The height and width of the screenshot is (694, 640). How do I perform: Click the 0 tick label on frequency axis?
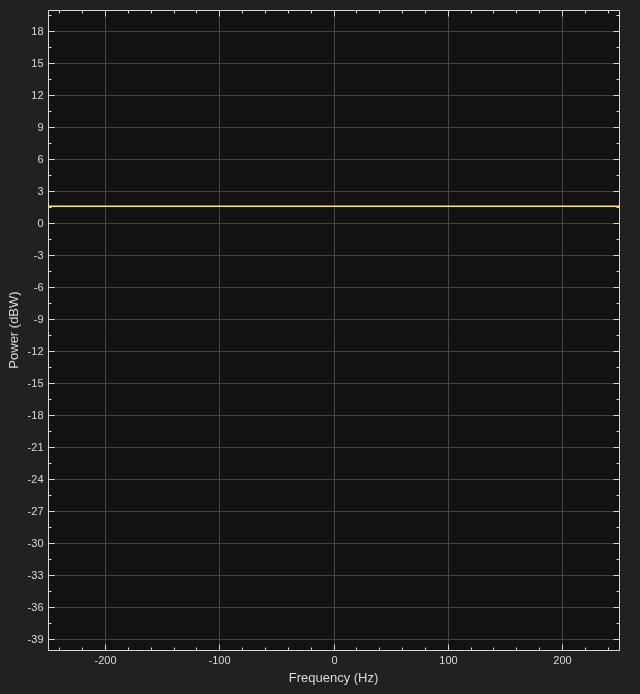point(334,660)
